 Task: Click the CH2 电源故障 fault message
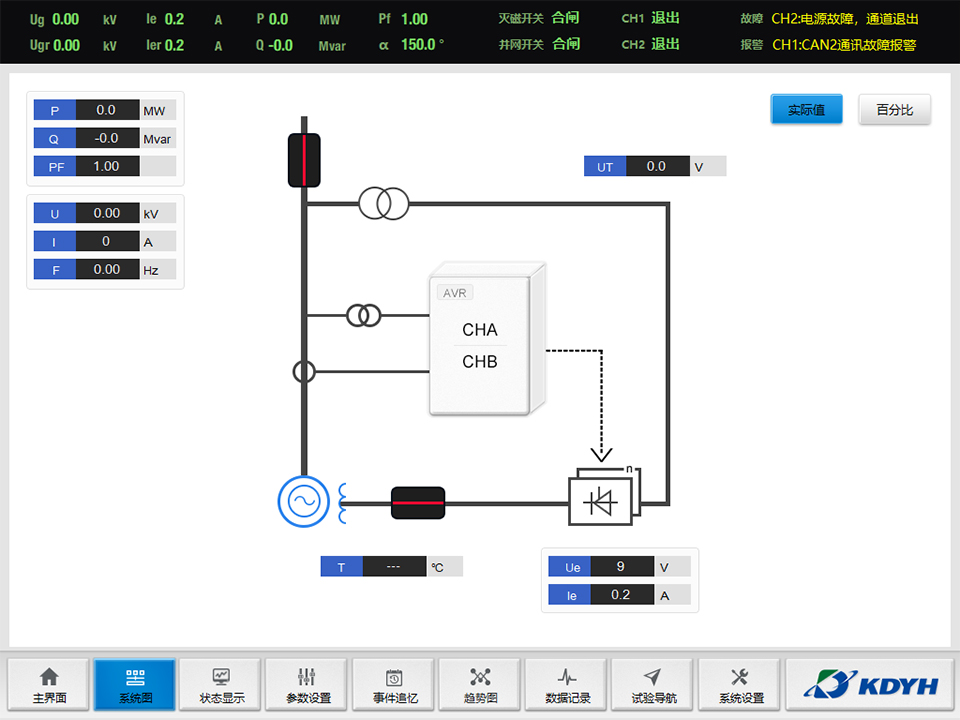pos(845,18)
